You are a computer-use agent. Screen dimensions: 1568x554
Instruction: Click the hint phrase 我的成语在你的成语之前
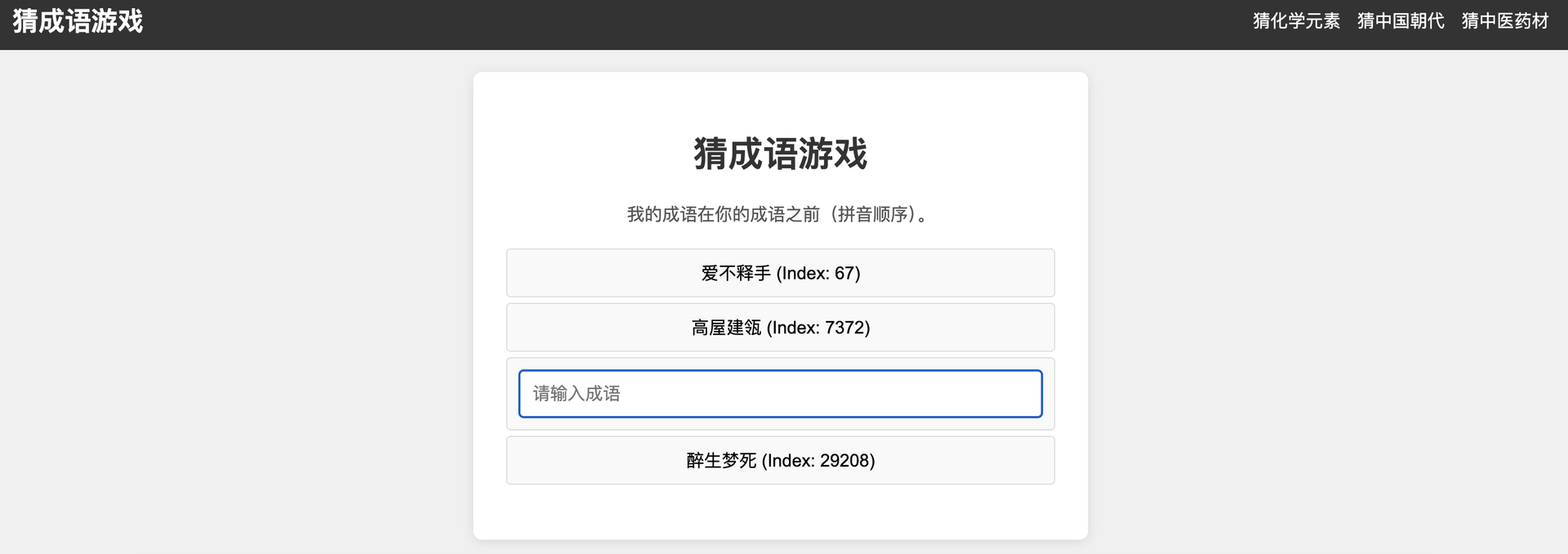(723, 215)
